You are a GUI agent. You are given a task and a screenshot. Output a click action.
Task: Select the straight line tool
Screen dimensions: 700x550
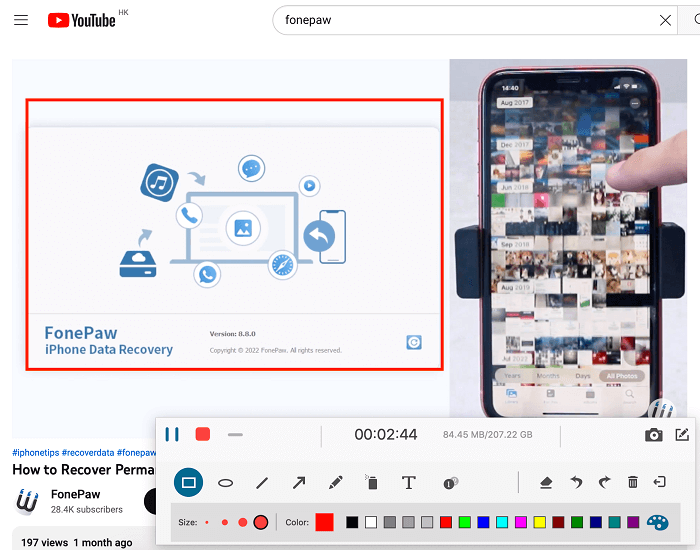(x=262, y=483)
